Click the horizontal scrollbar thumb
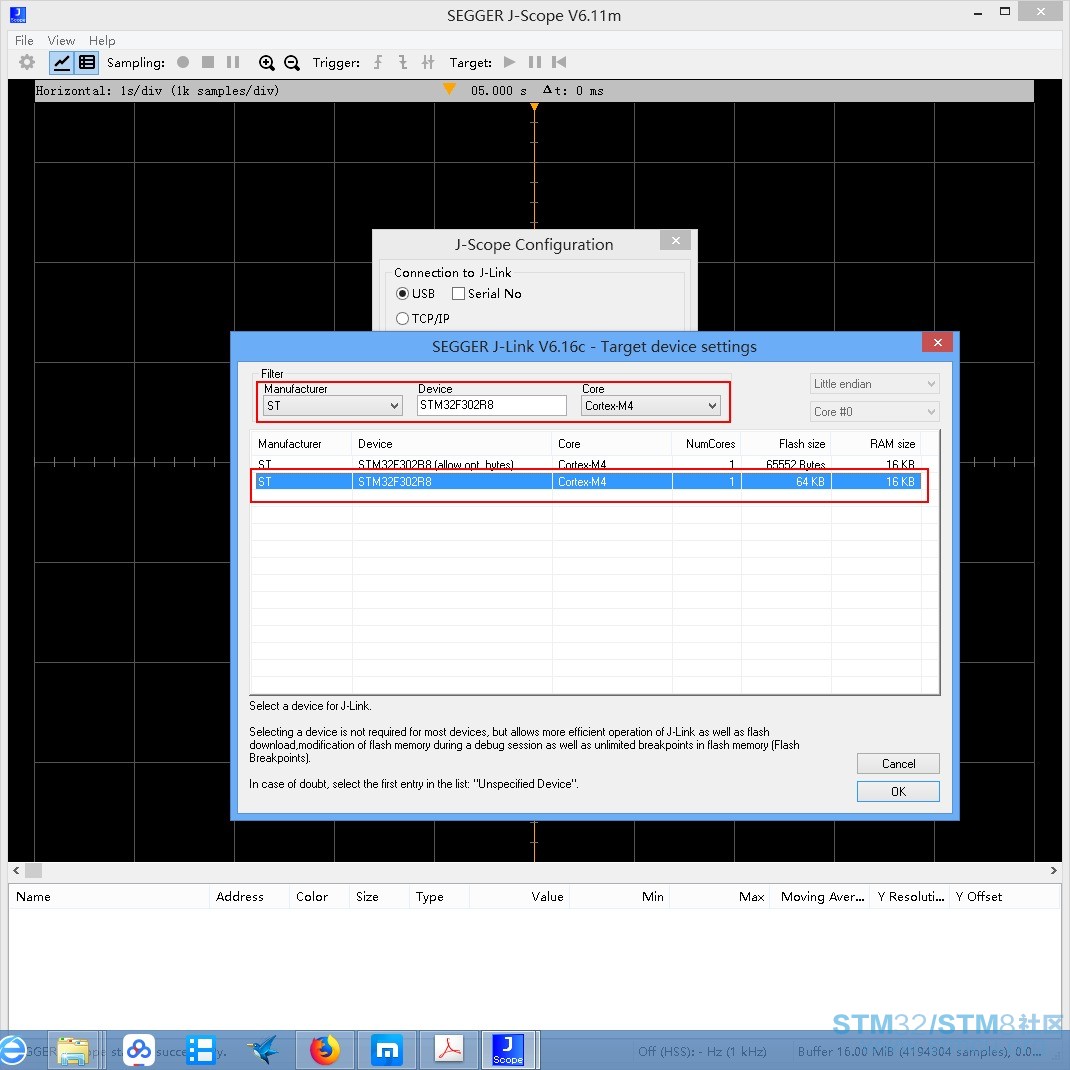Image resolution: width=1070 pixels, height=1070 pixels. 33,870
